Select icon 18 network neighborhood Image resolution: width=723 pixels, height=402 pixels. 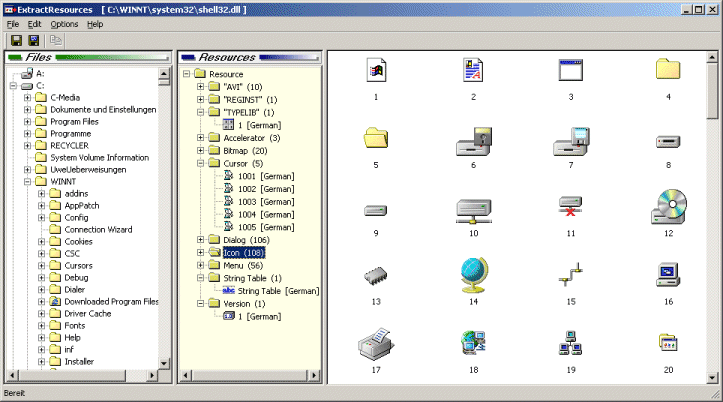[x=474, y=343]
